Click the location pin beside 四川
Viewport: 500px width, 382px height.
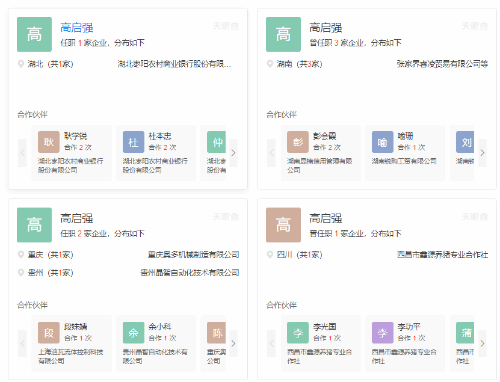(x=270, y=255)
